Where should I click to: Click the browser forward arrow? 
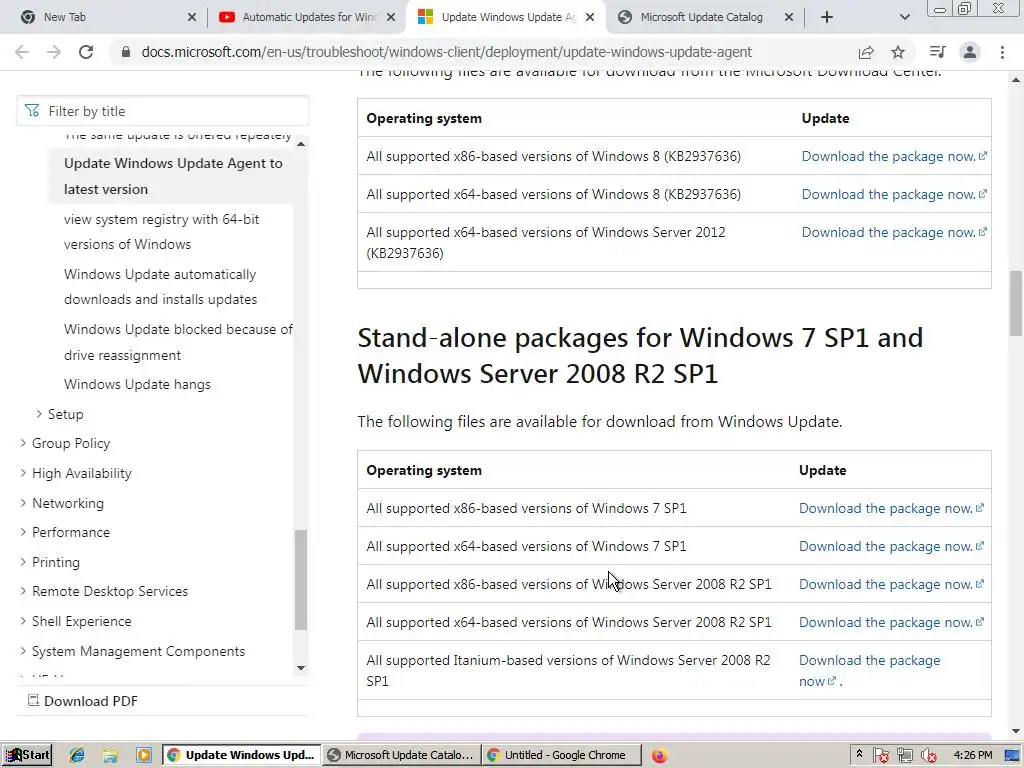tap(54, 52)
